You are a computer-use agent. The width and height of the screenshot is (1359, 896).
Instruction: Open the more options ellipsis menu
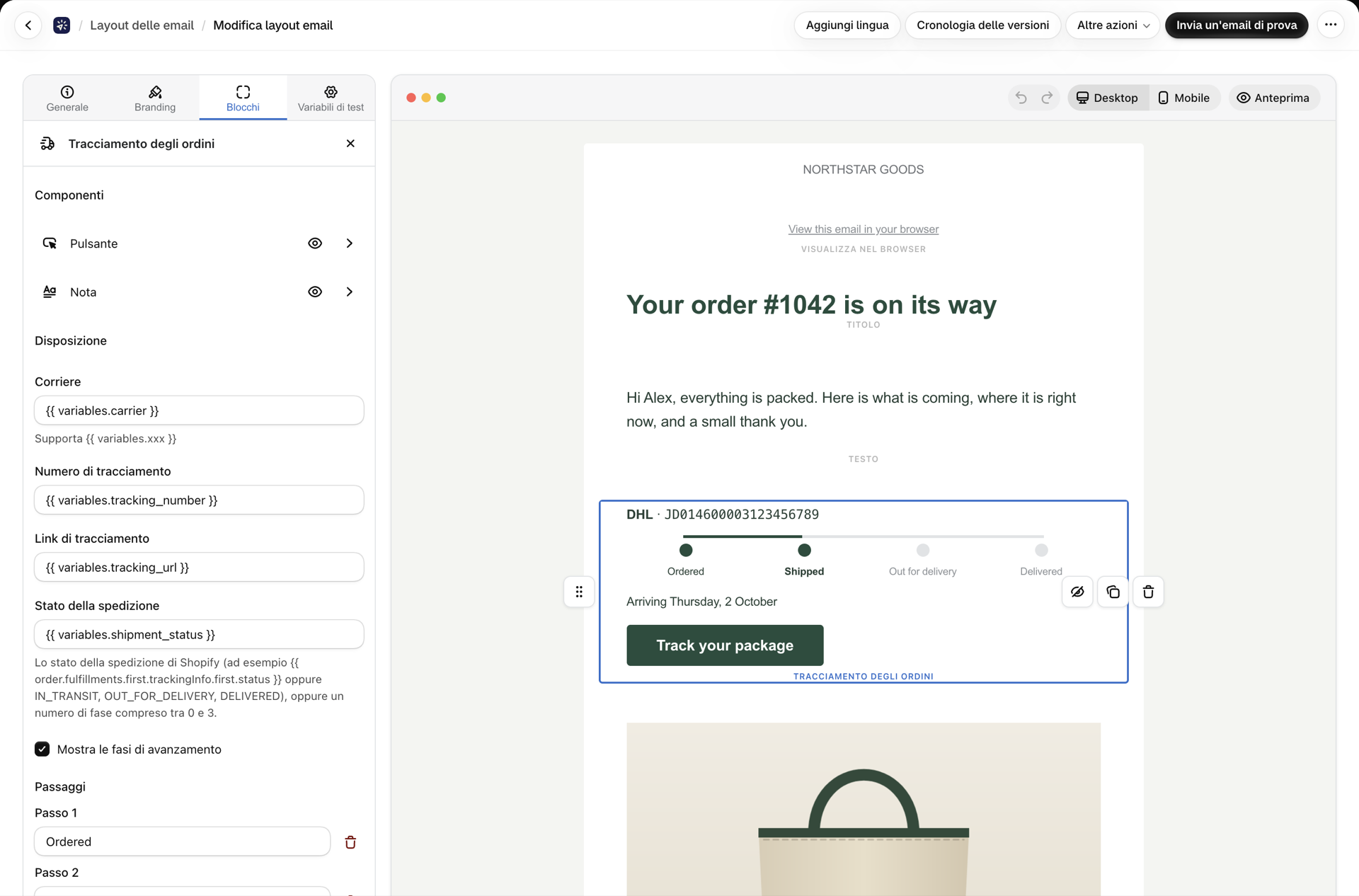point(1331,25)
